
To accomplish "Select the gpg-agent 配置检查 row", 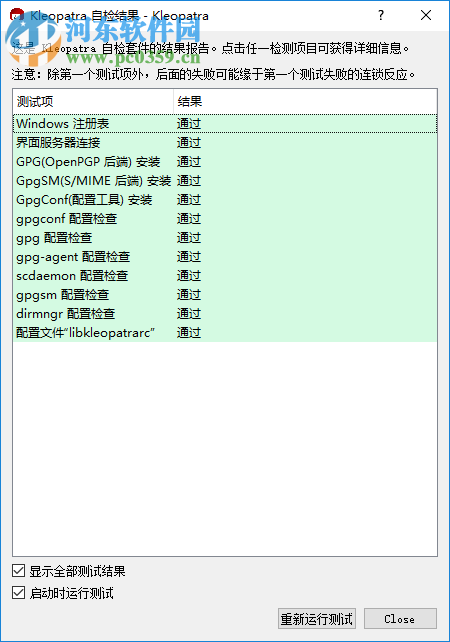I will (x=225, y=257).
